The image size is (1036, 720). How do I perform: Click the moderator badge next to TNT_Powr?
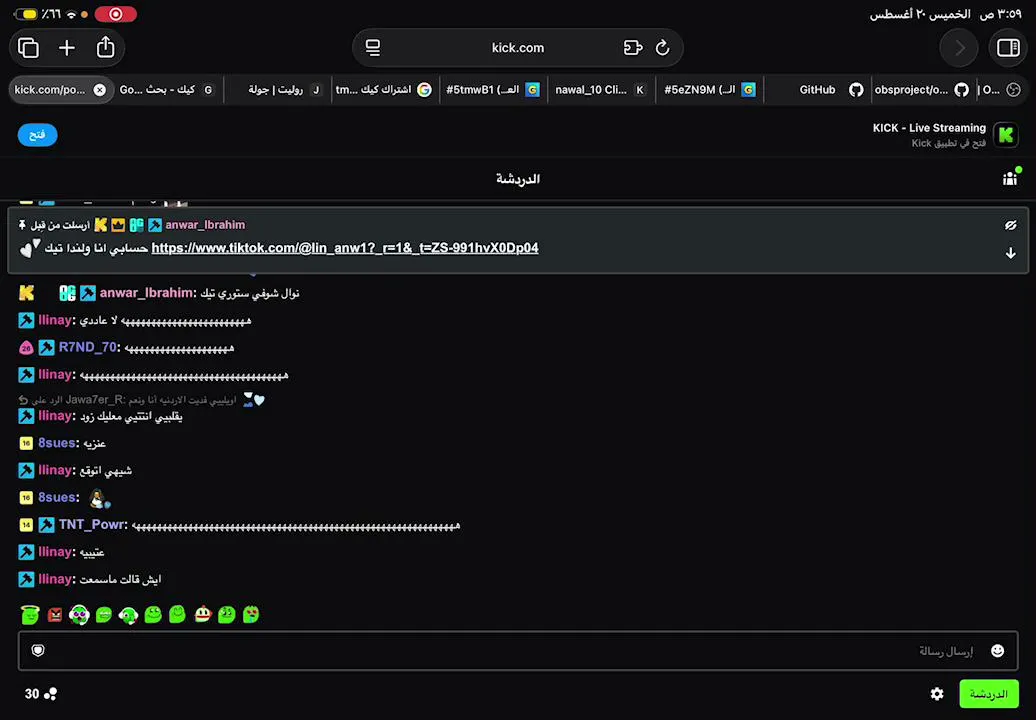tap(46, 525)
